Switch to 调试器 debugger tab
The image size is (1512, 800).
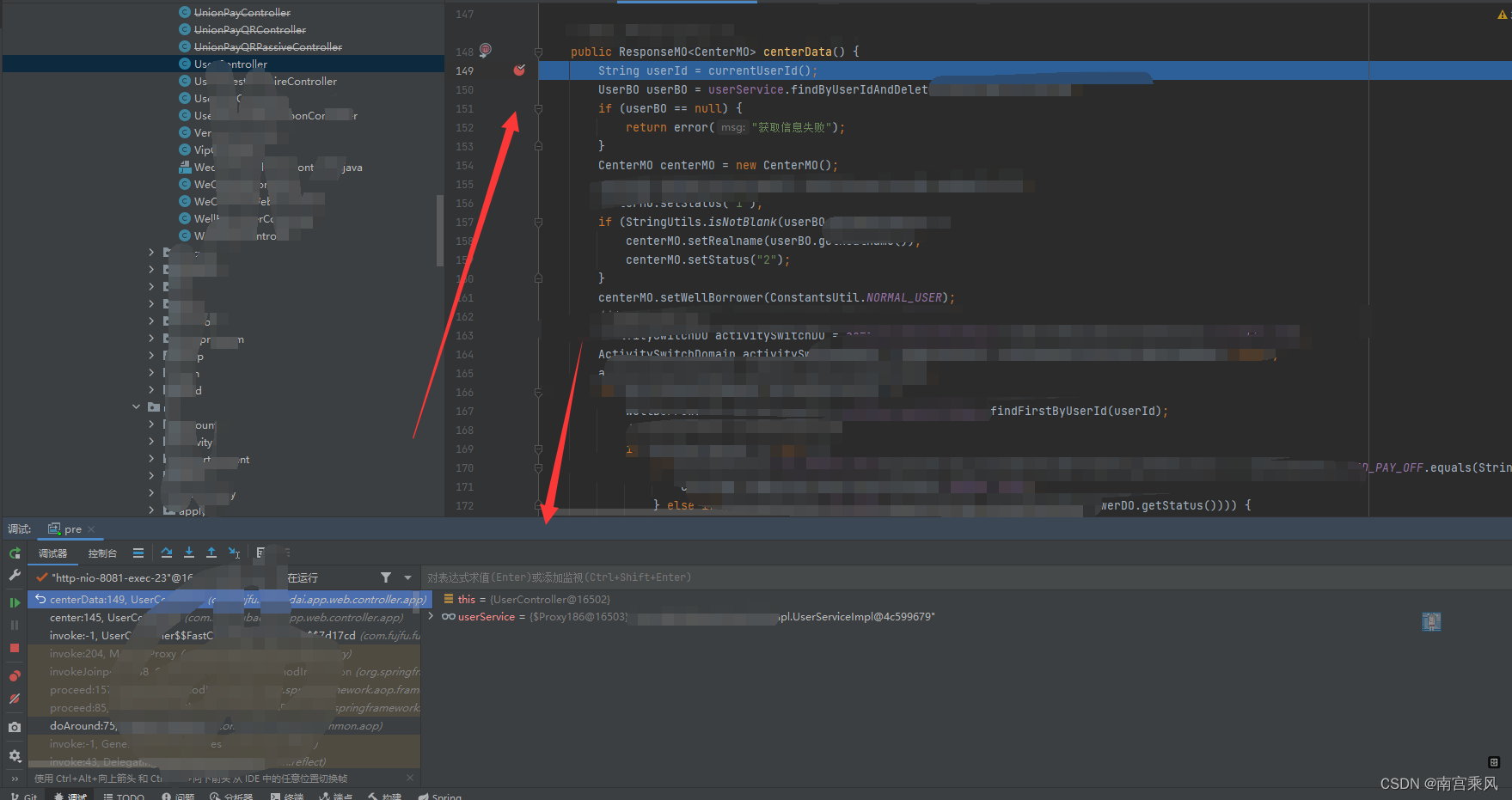pyautogui.click(x=52, y=553)
